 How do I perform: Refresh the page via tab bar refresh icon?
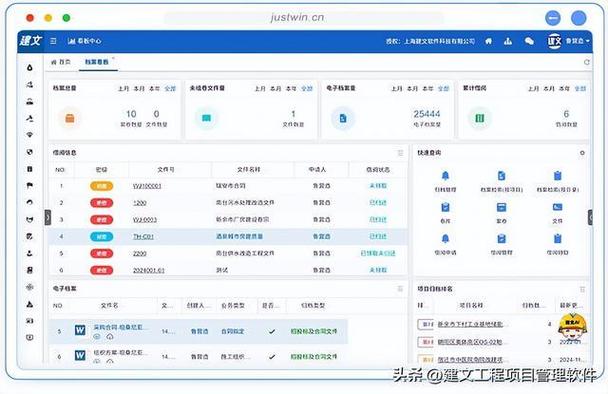(x=587, y=62)
